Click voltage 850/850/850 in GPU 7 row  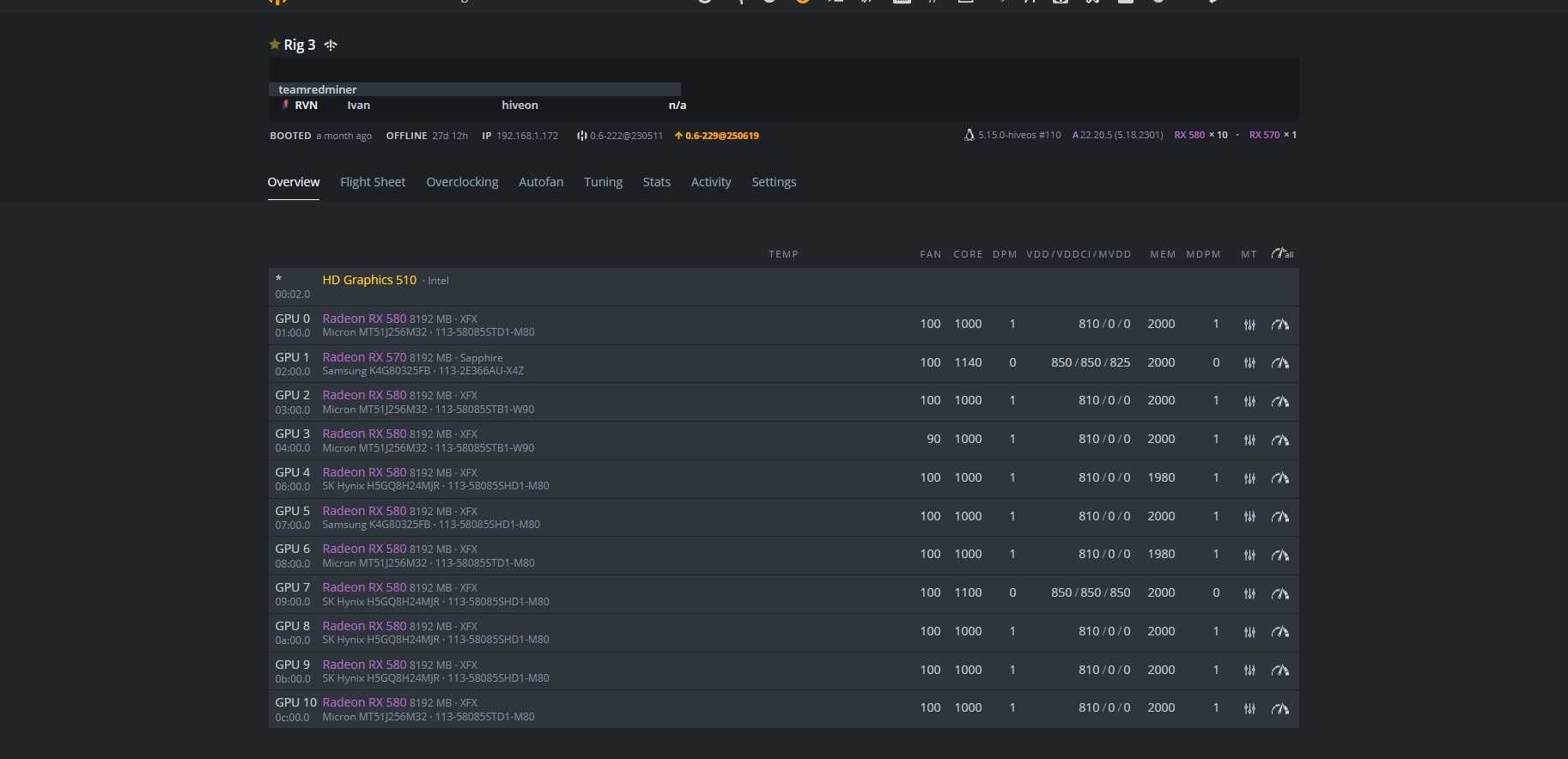coord(1091,592)
